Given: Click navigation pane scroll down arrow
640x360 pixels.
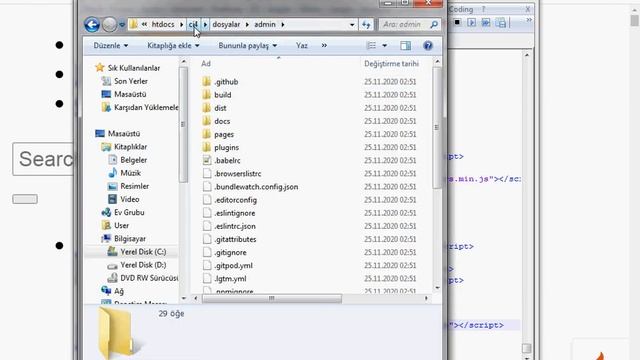Looking at the screenshot, I should pos(183,298).
